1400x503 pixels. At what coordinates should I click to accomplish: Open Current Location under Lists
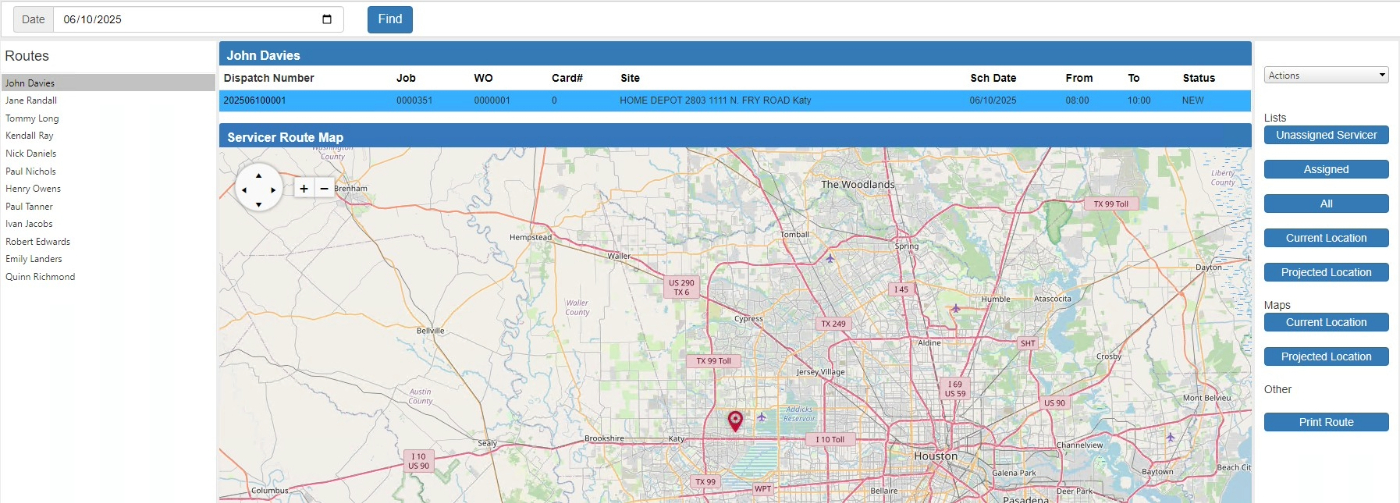1326,238
